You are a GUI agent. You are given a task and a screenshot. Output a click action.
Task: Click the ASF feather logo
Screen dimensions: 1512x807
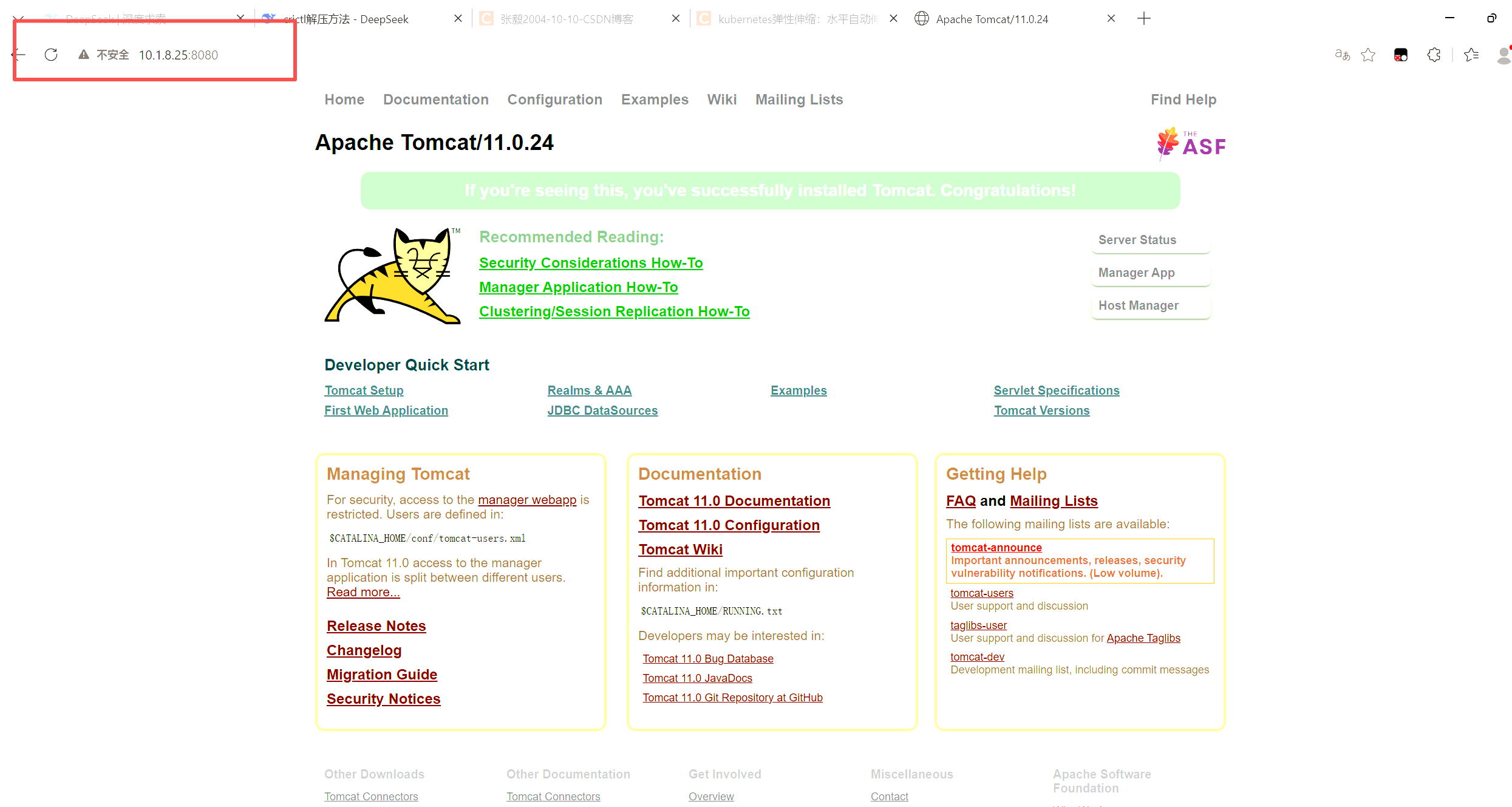(x=1191, y=144)
